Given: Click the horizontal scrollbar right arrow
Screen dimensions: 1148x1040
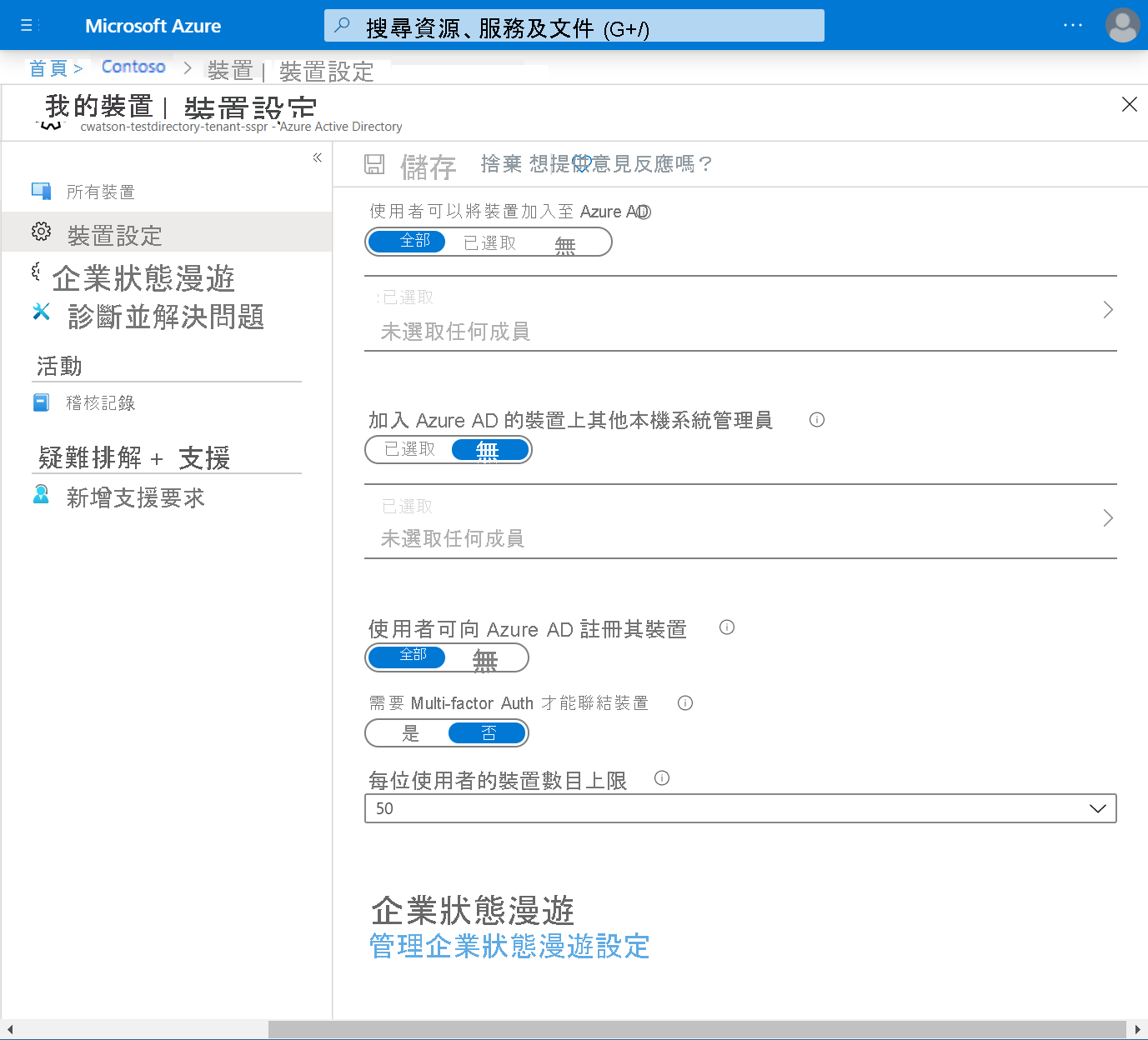Looking at the screenshot, I should click(x=1138, y=1030).
